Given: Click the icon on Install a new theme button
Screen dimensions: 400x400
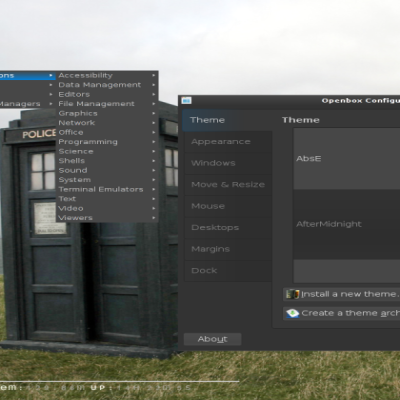Looking at the screenshot, I should pos(293,294).
